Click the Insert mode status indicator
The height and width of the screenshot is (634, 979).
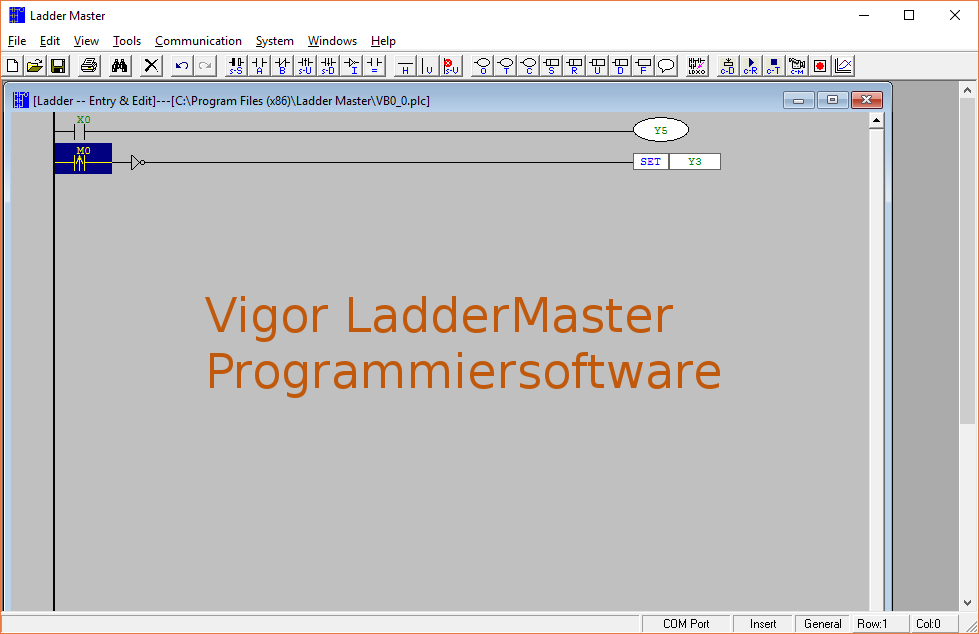[763, 623]
